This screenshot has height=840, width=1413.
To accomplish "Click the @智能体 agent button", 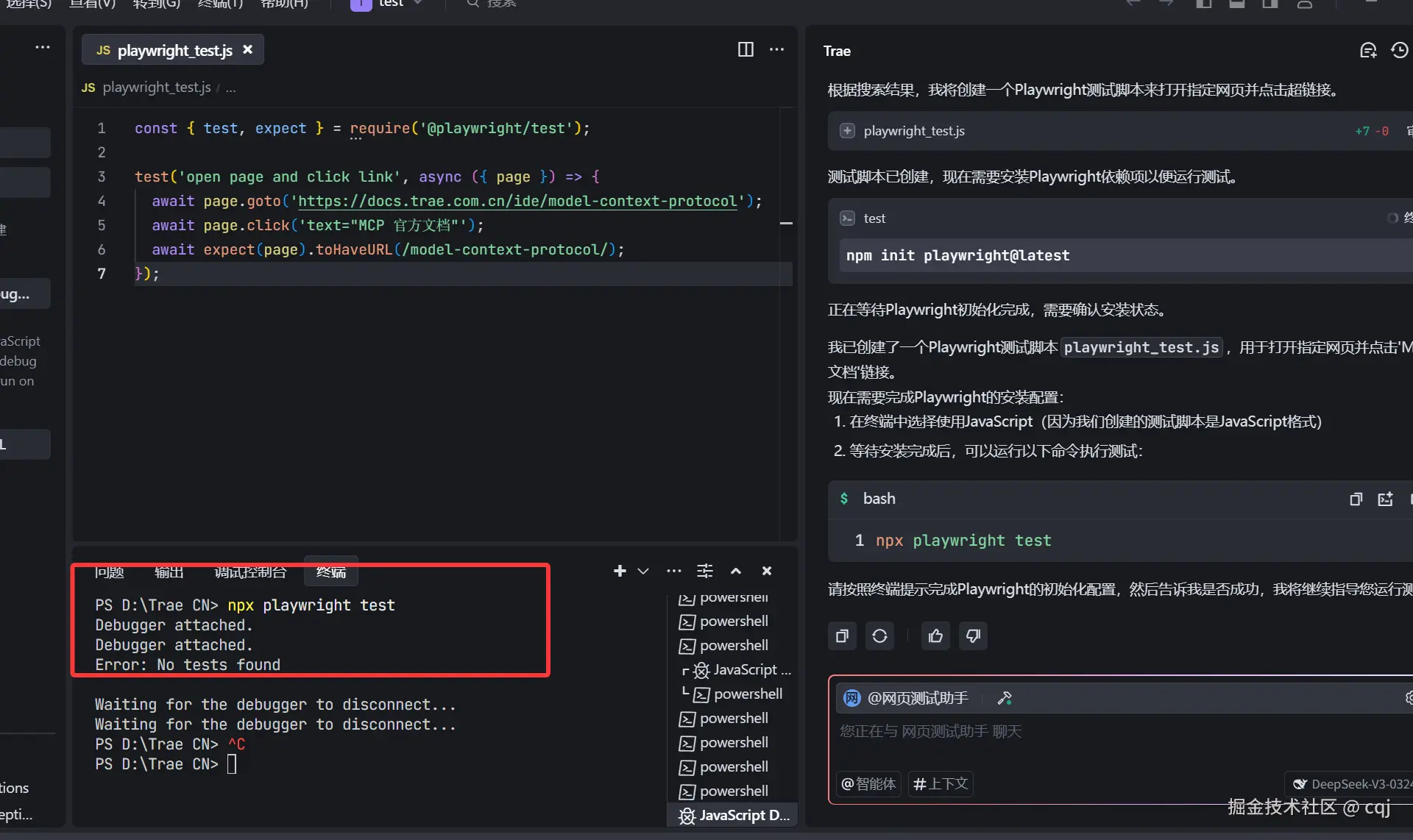I will 868,783.
